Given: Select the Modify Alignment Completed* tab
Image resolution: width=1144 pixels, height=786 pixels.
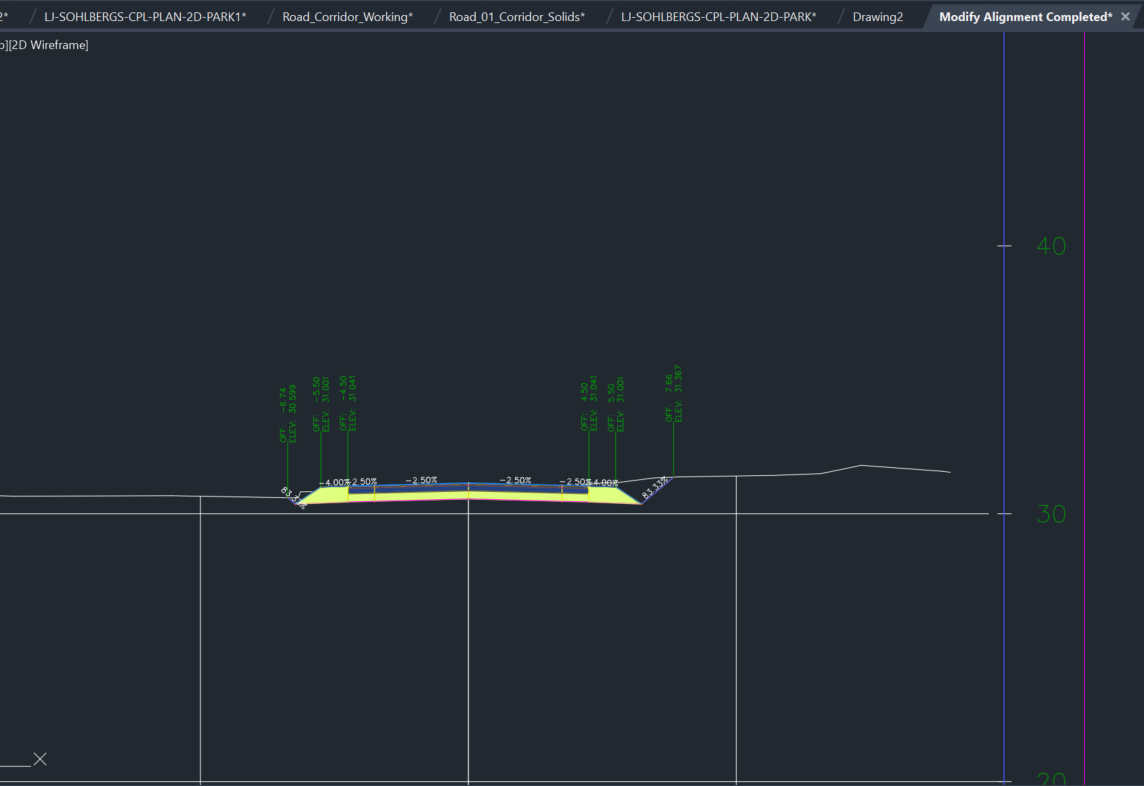Looking at the screenshot, I should coord(1026,17).
